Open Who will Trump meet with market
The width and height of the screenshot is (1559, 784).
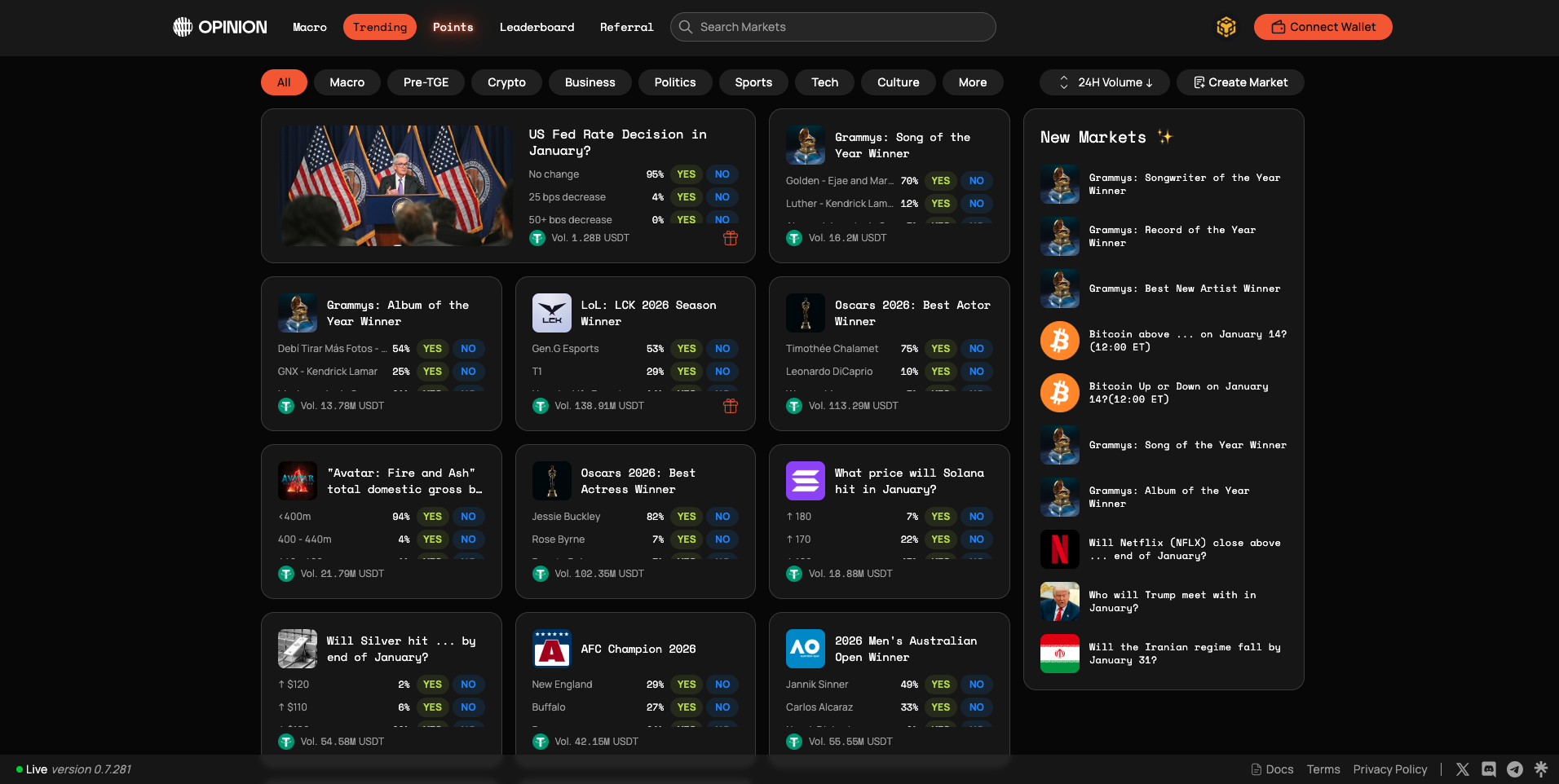coord(1164,601)
